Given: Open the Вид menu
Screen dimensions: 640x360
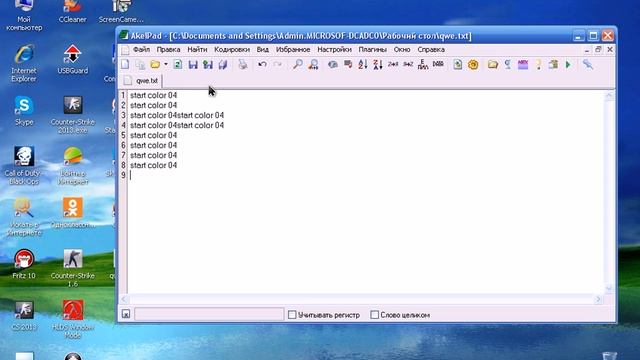Looking at the screenshot, I should (263, 49).
